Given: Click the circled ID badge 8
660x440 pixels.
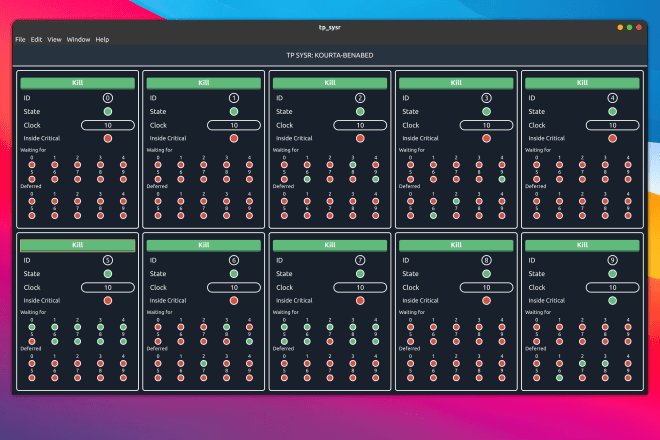Looking at the screenshot, I should point(487,260).
